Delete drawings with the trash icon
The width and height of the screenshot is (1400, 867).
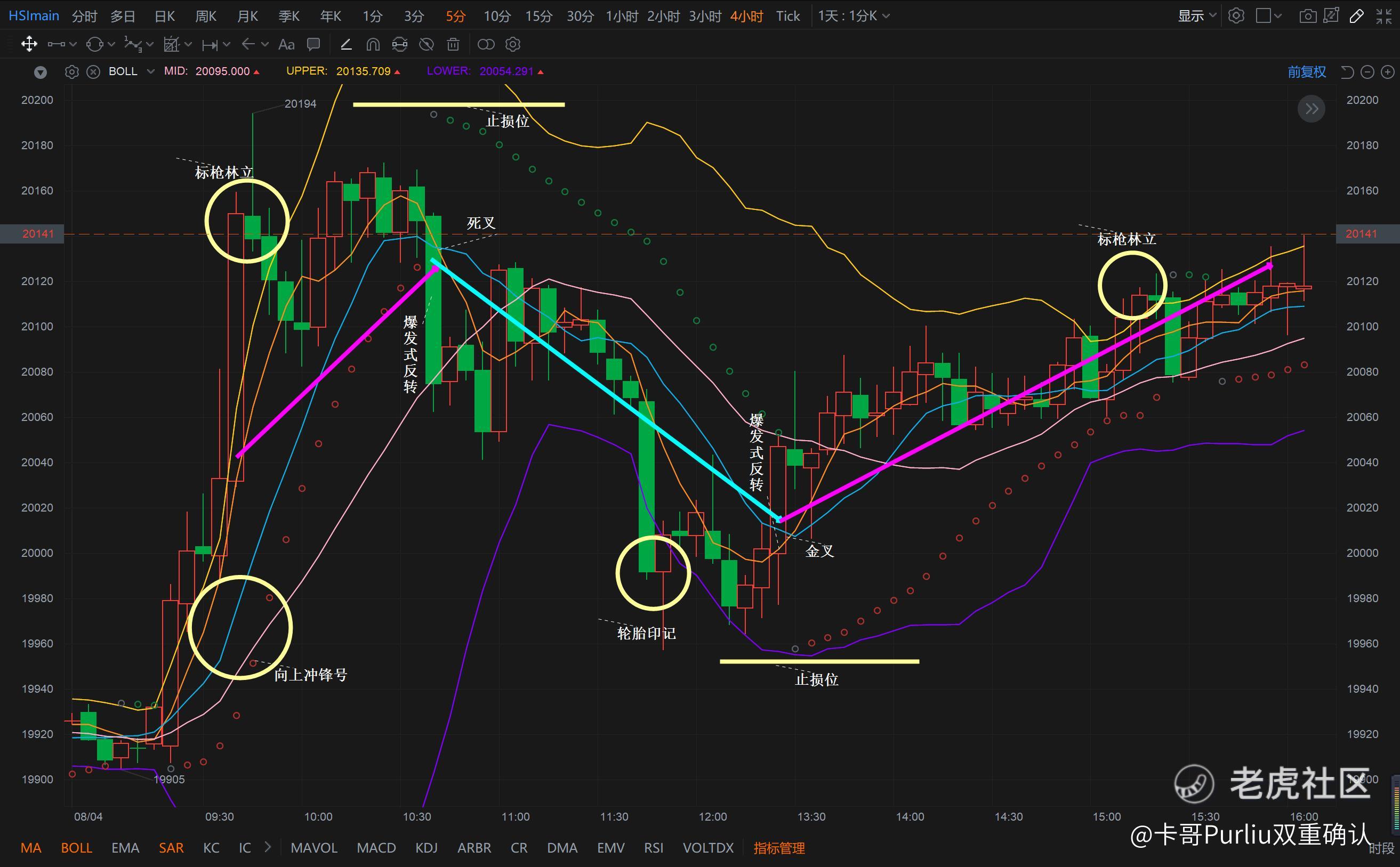pyautogui.click(x=453, y=44)
